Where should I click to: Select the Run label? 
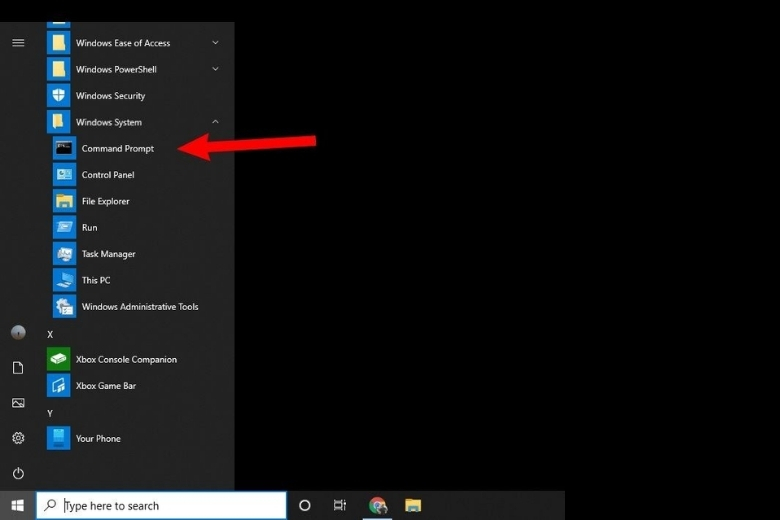click(x=90, y=227)
